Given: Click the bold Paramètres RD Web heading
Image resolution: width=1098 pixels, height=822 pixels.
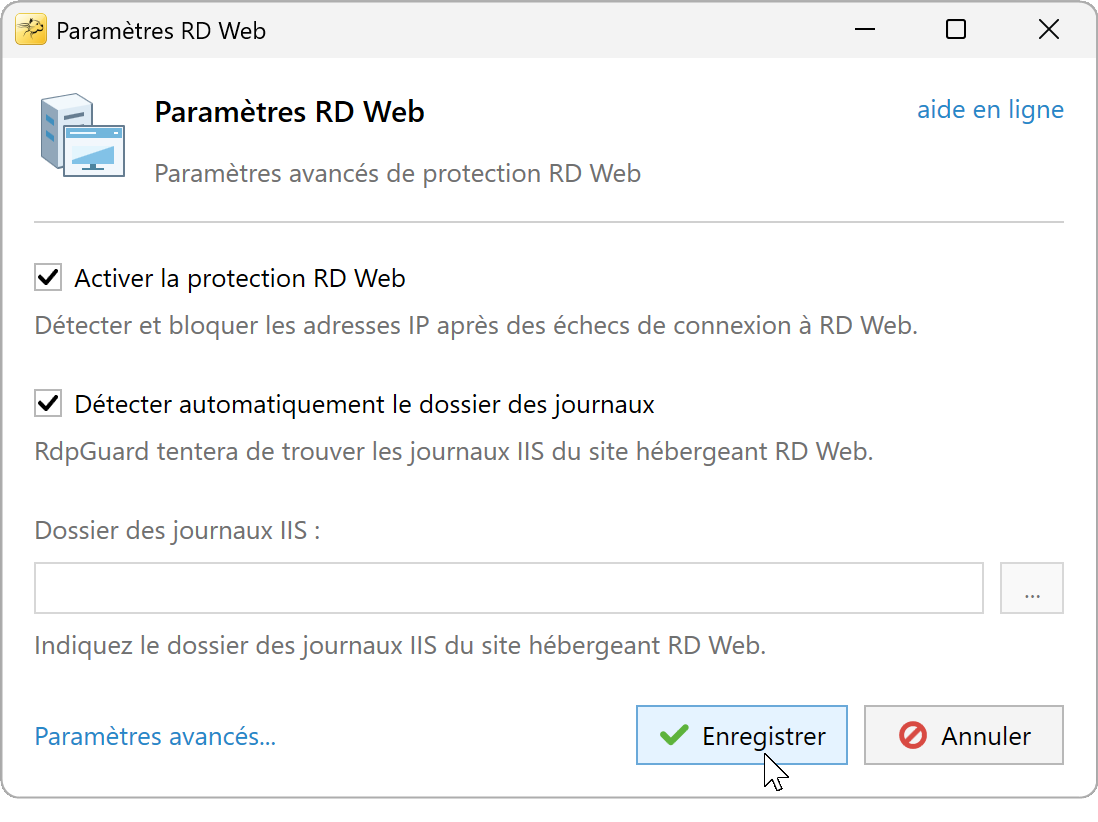Looking at the screenshot, I should tap(289, 112).
